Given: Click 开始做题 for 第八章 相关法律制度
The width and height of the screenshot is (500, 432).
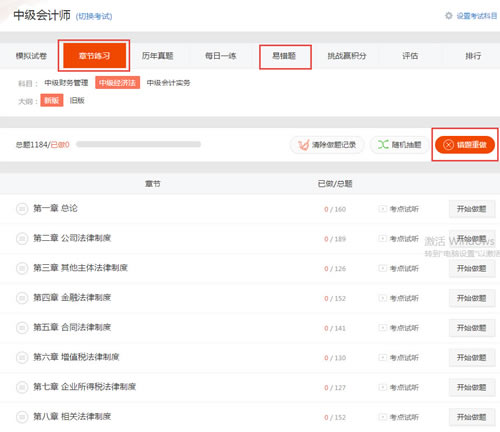Looking at the screenshot, I should point(471,417).
